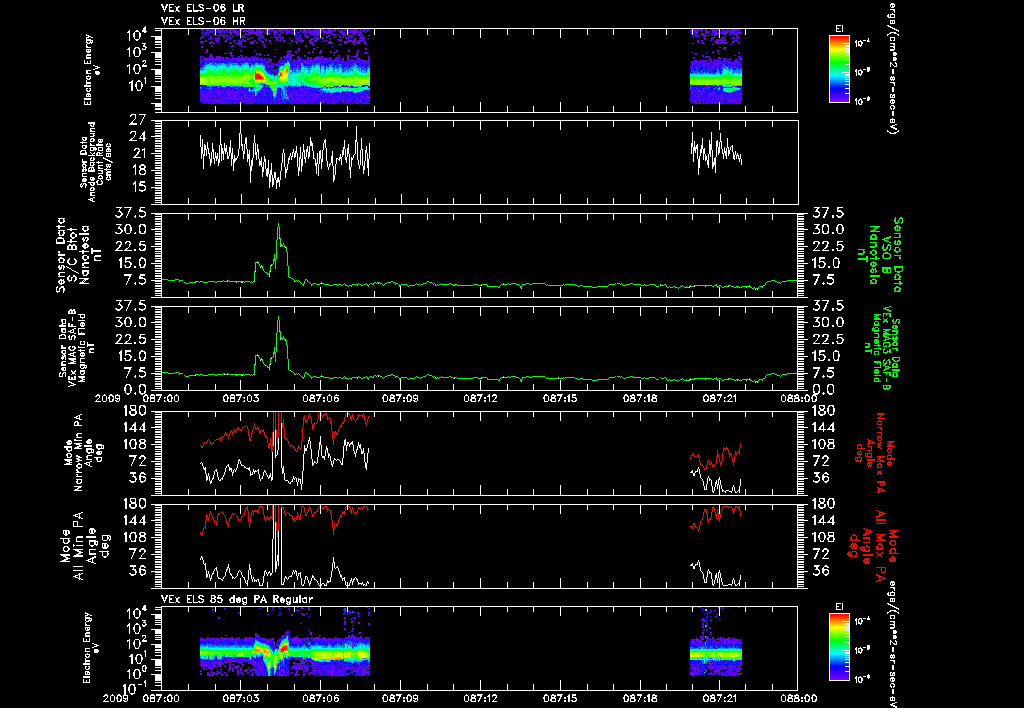Click the '27' tick on count rate axis

tap(138, 120)
